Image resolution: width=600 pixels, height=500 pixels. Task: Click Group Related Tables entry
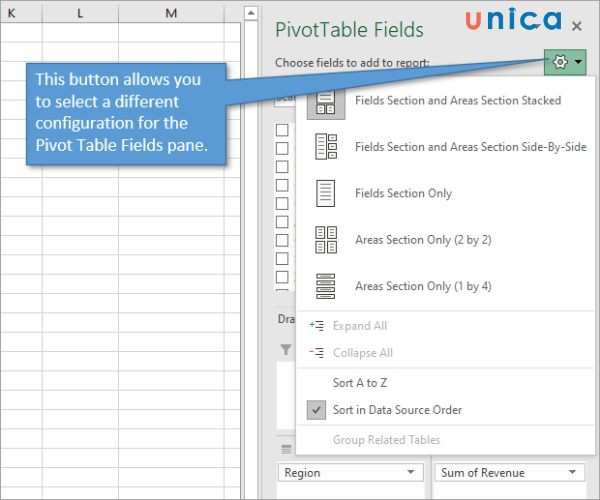coord(386,440)
